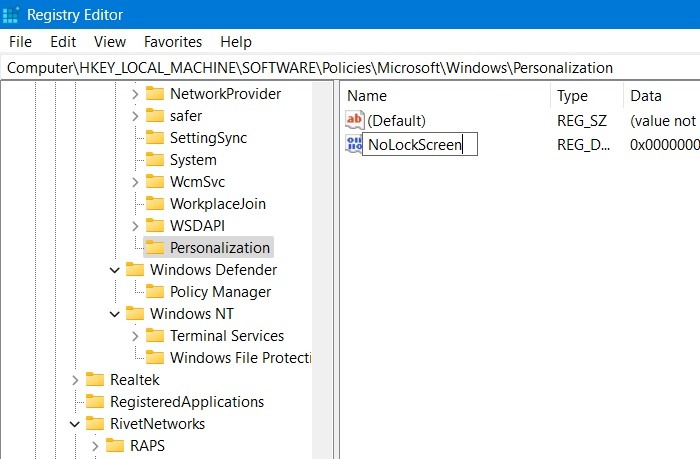The height and width of the screenshot is (459, 700).
Task: Click the REG_SZ type cell
Action: click(582, 121)
